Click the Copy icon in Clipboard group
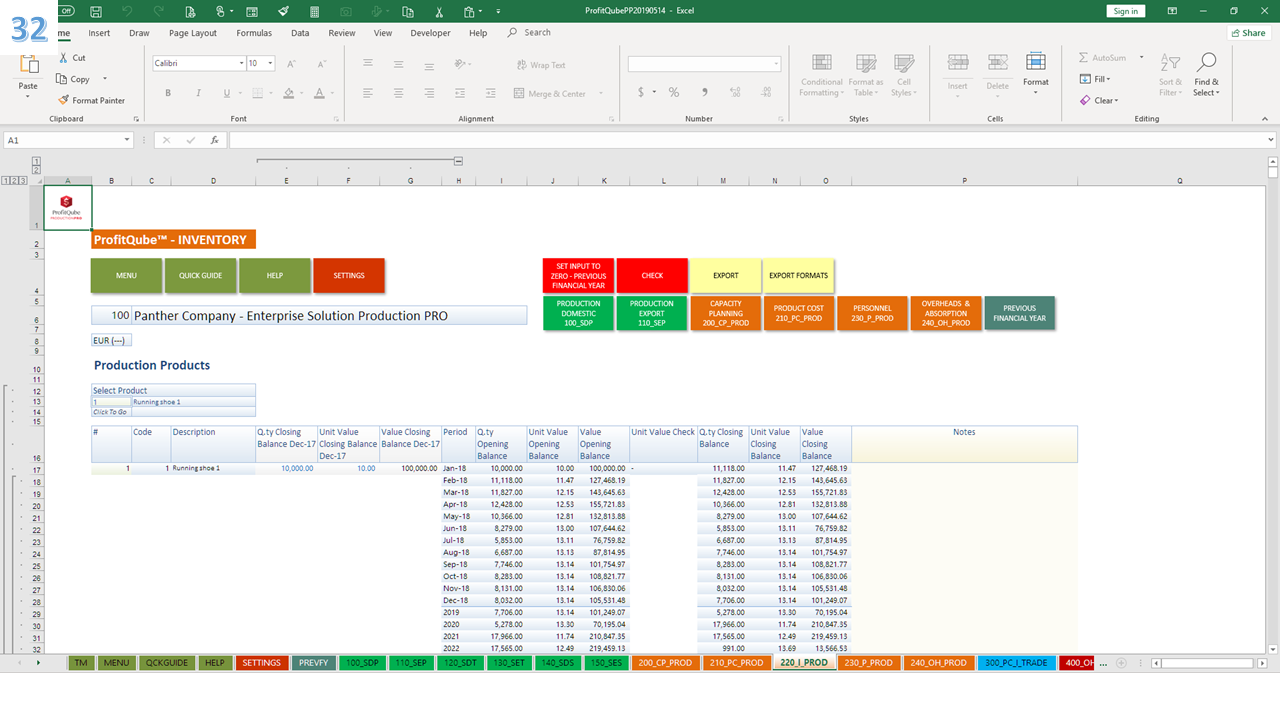Screen dimensions: 1280x720 (x=63, y=79)
